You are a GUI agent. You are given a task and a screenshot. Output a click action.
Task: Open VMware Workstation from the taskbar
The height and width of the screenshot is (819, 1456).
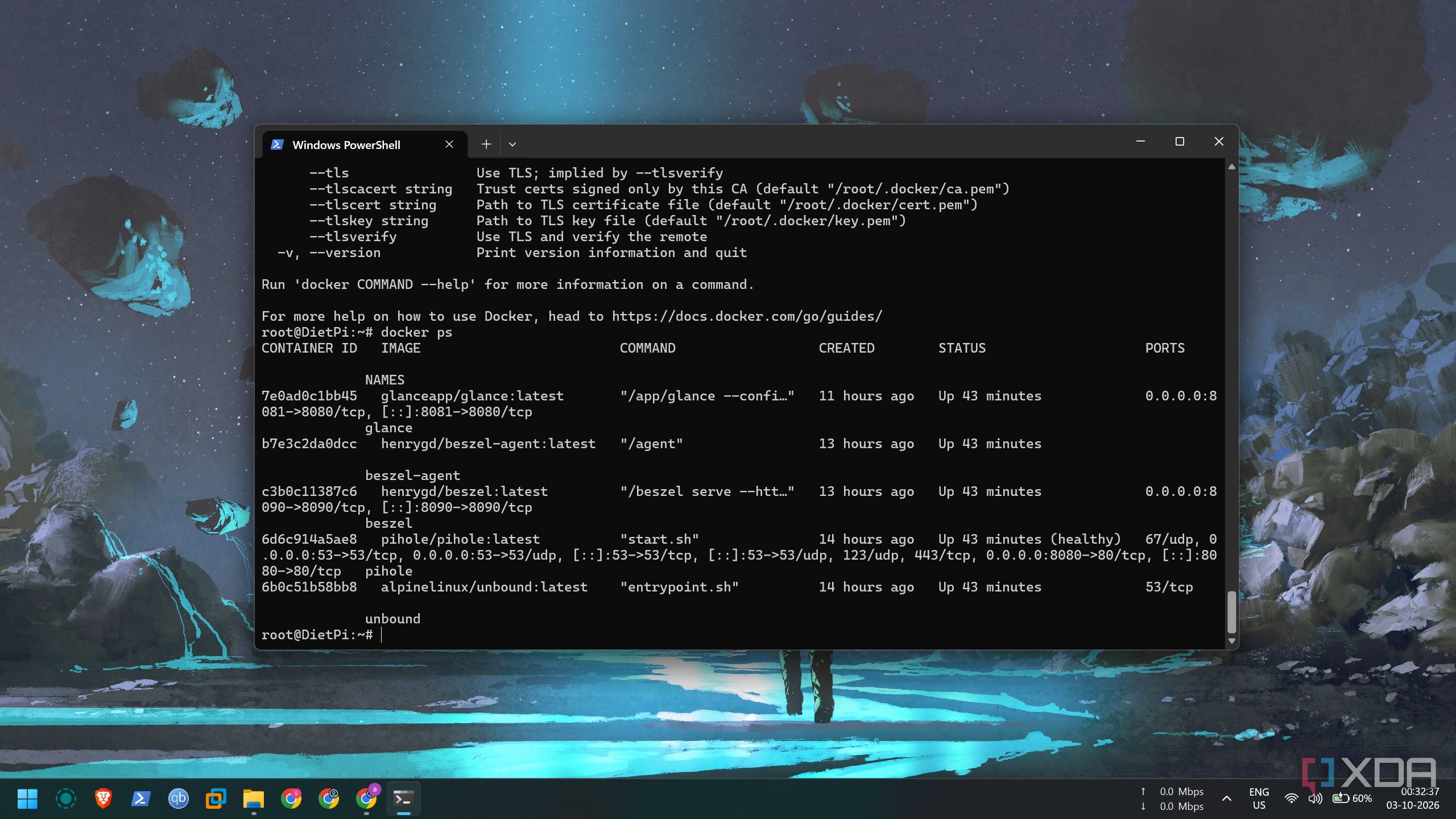point(216,799)
